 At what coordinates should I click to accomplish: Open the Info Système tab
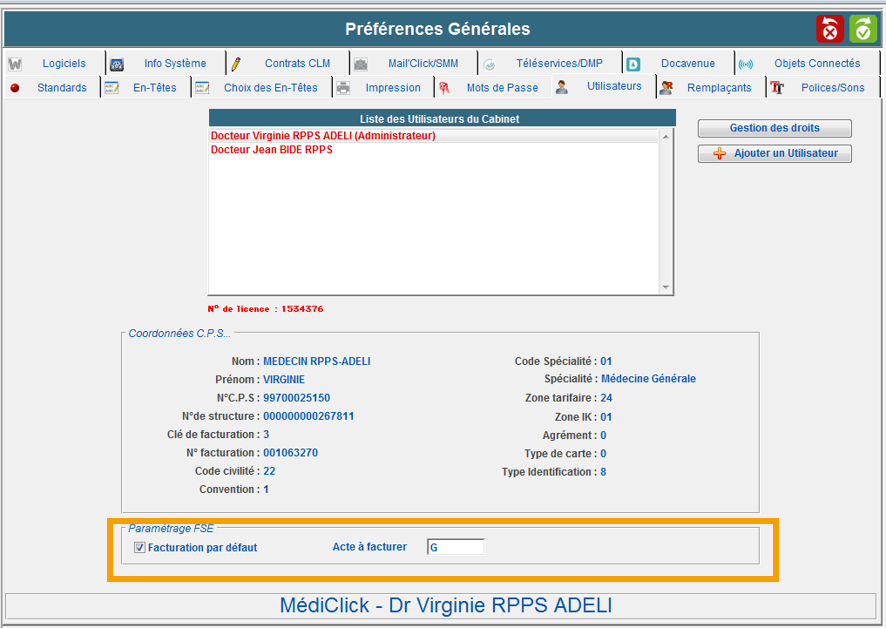174,63
